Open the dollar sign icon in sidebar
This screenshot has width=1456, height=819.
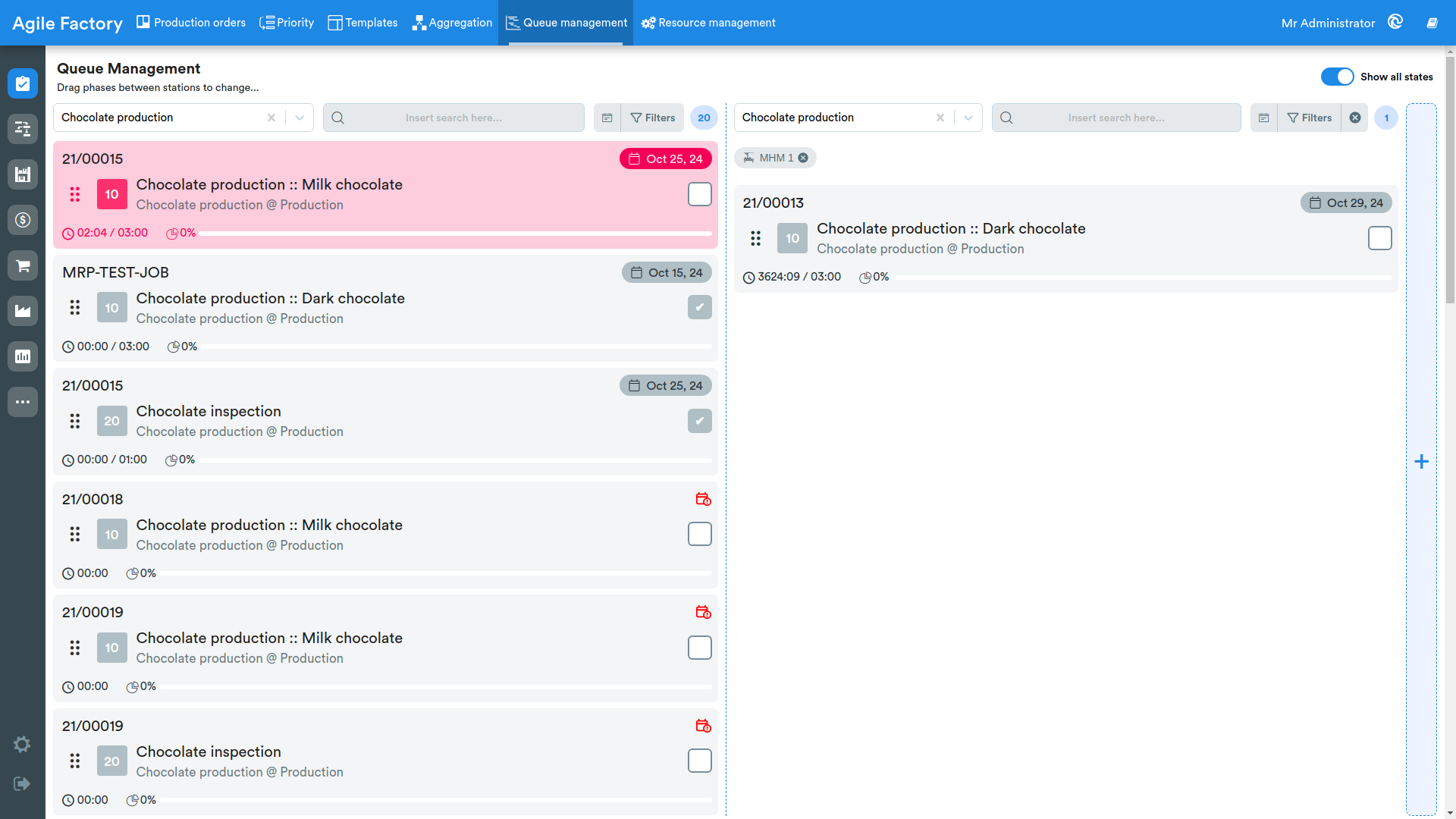click(23, 220)
